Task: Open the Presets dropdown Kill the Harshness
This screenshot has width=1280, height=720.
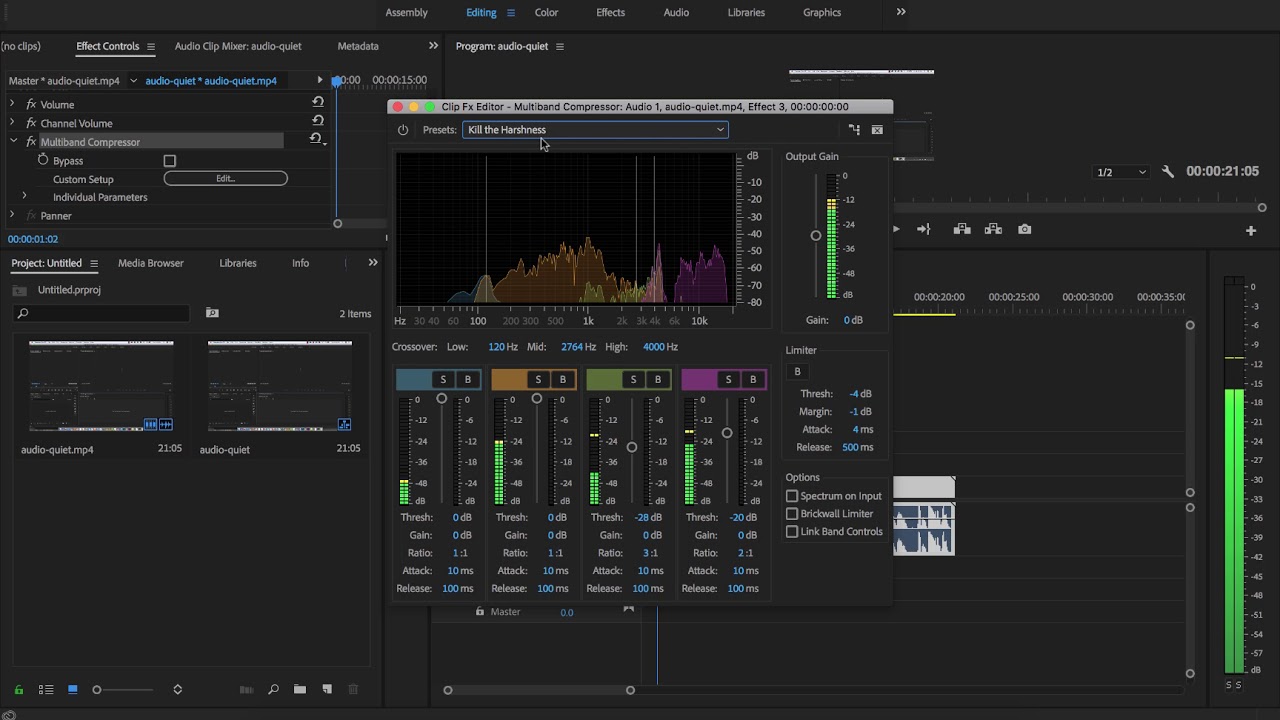Action: (595, 130)
